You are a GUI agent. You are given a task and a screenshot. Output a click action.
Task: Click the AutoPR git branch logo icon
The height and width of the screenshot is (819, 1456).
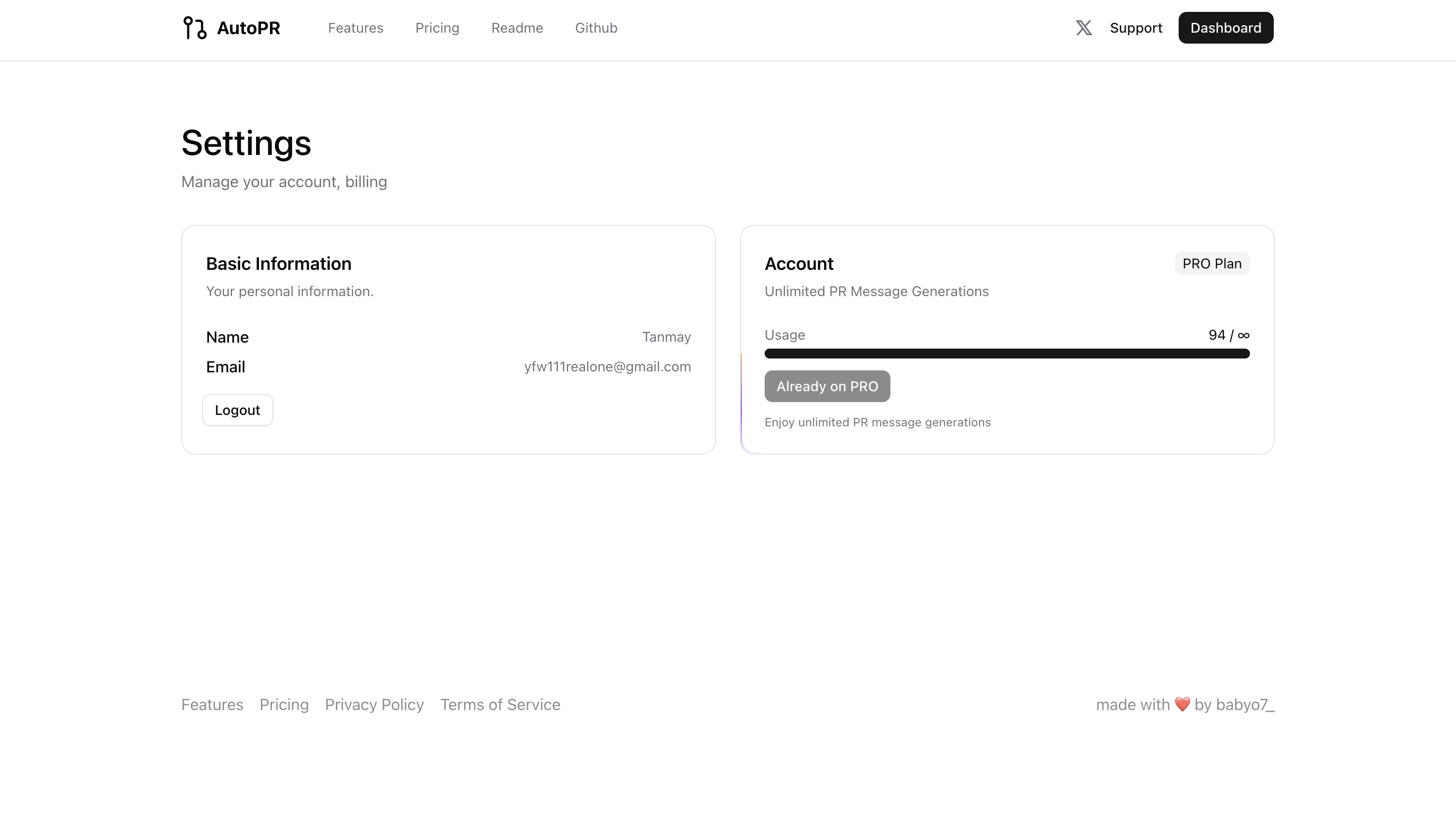coord(195,28)
